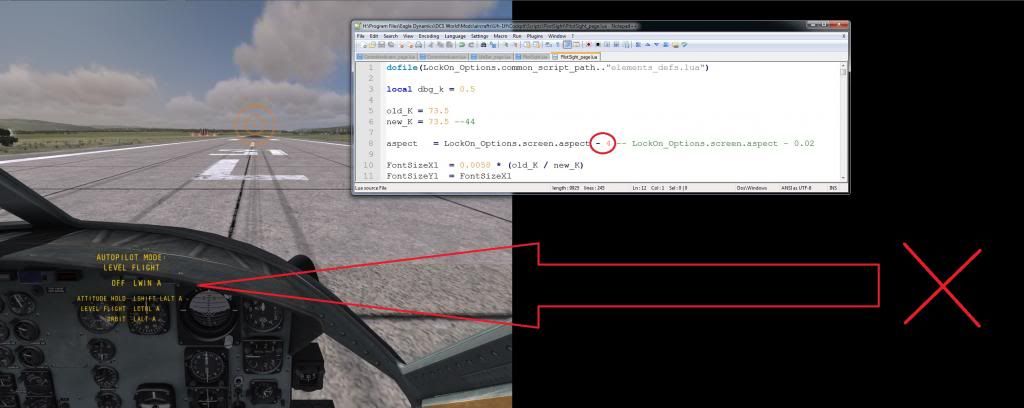Open the File menu in Notepad++

[360, 35]
